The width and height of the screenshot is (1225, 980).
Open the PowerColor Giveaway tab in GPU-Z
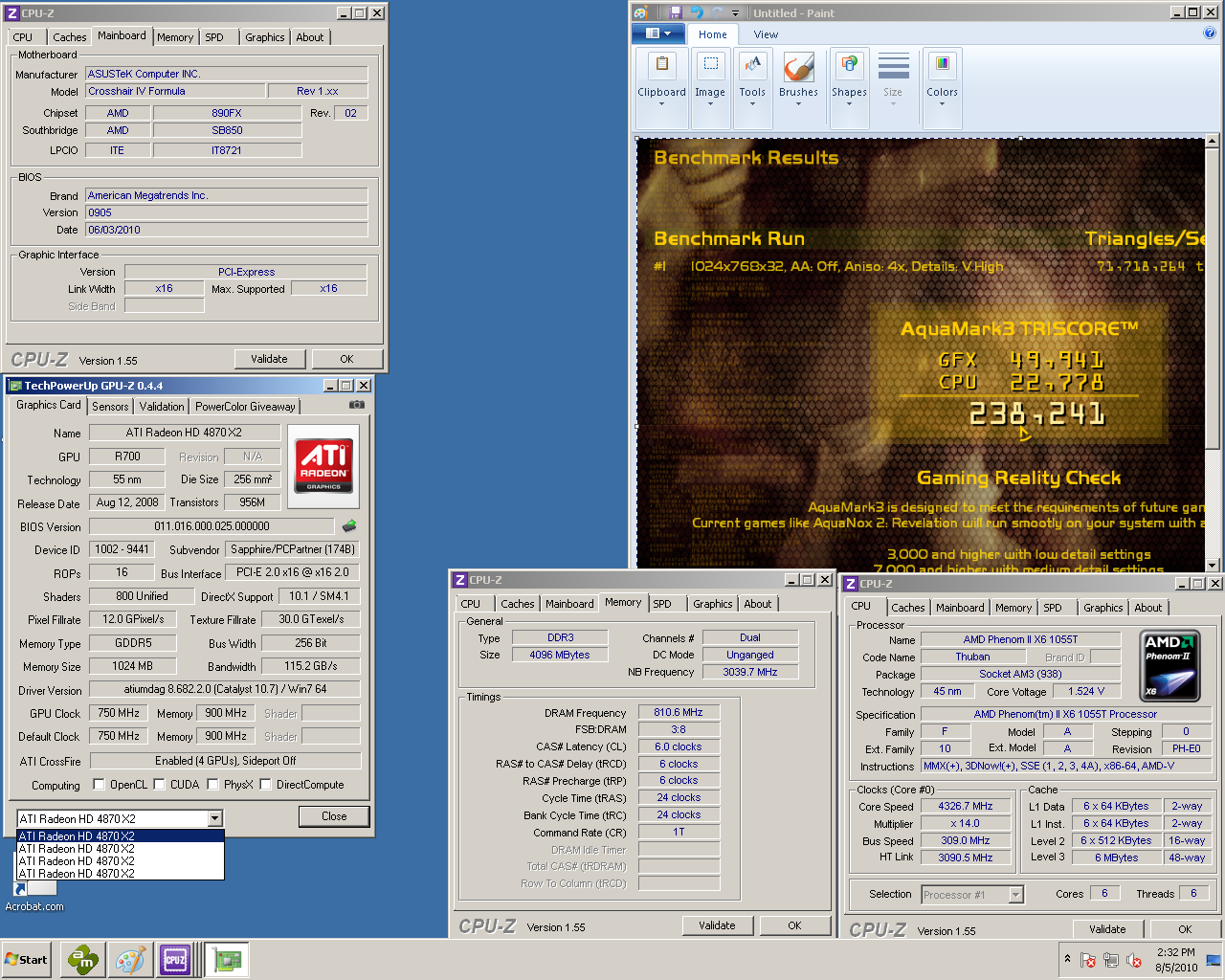[245, 407]
